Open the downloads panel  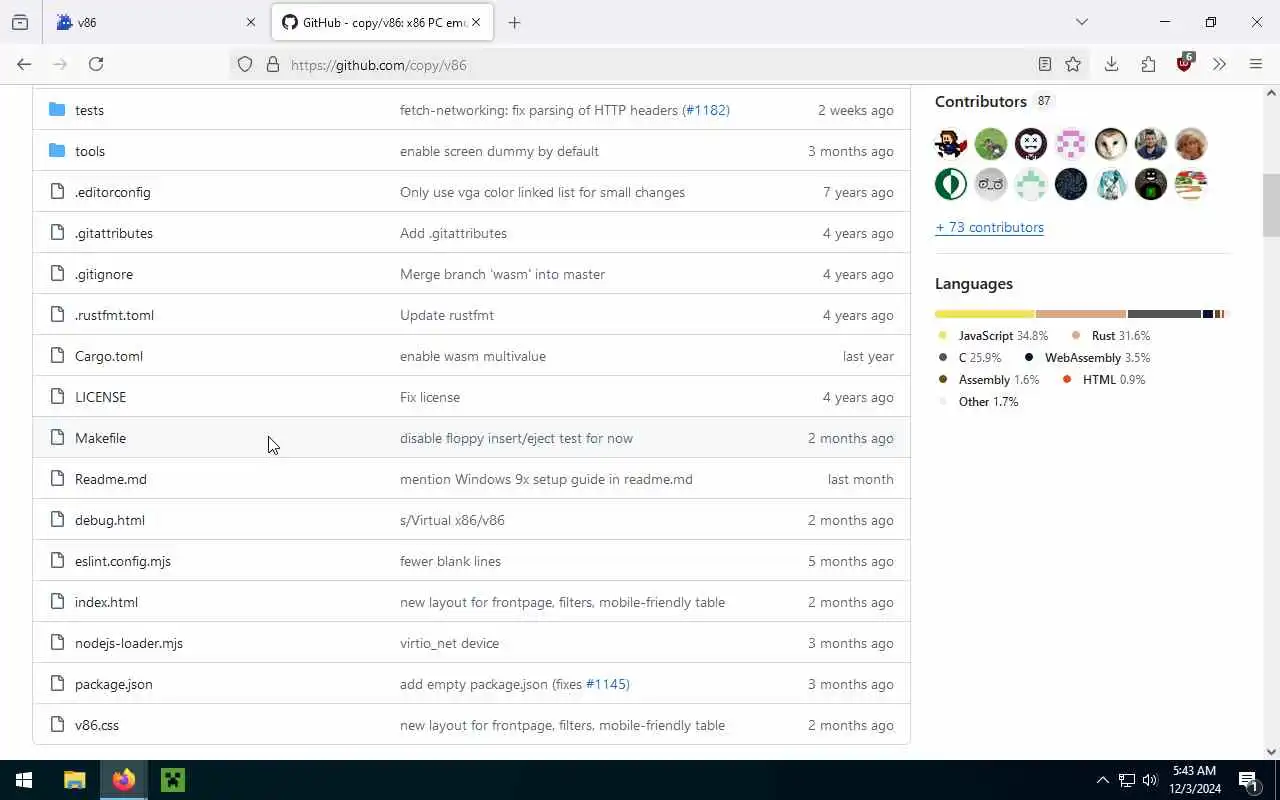pyautogui.click(x=1111, y=64)
